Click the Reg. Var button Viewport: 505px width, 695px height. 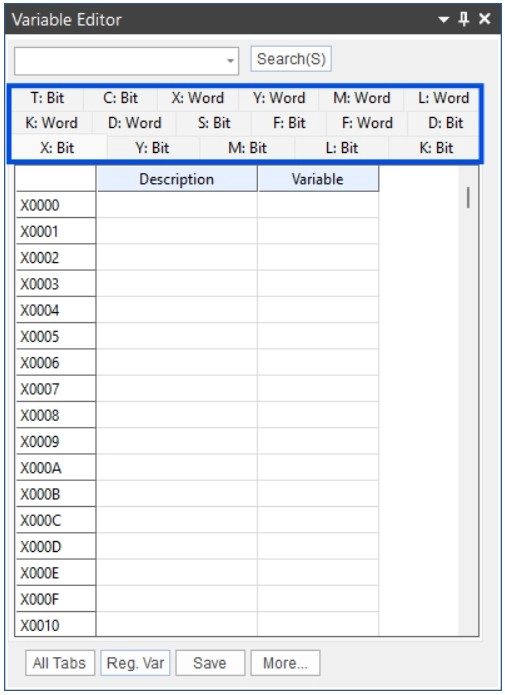tap(135, 663)
